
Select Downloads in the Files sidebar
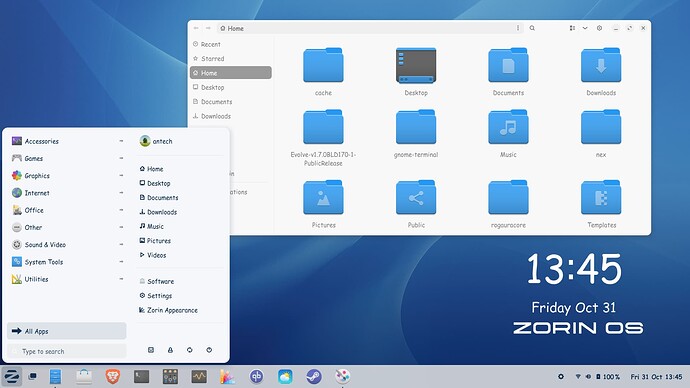(231, 116)
